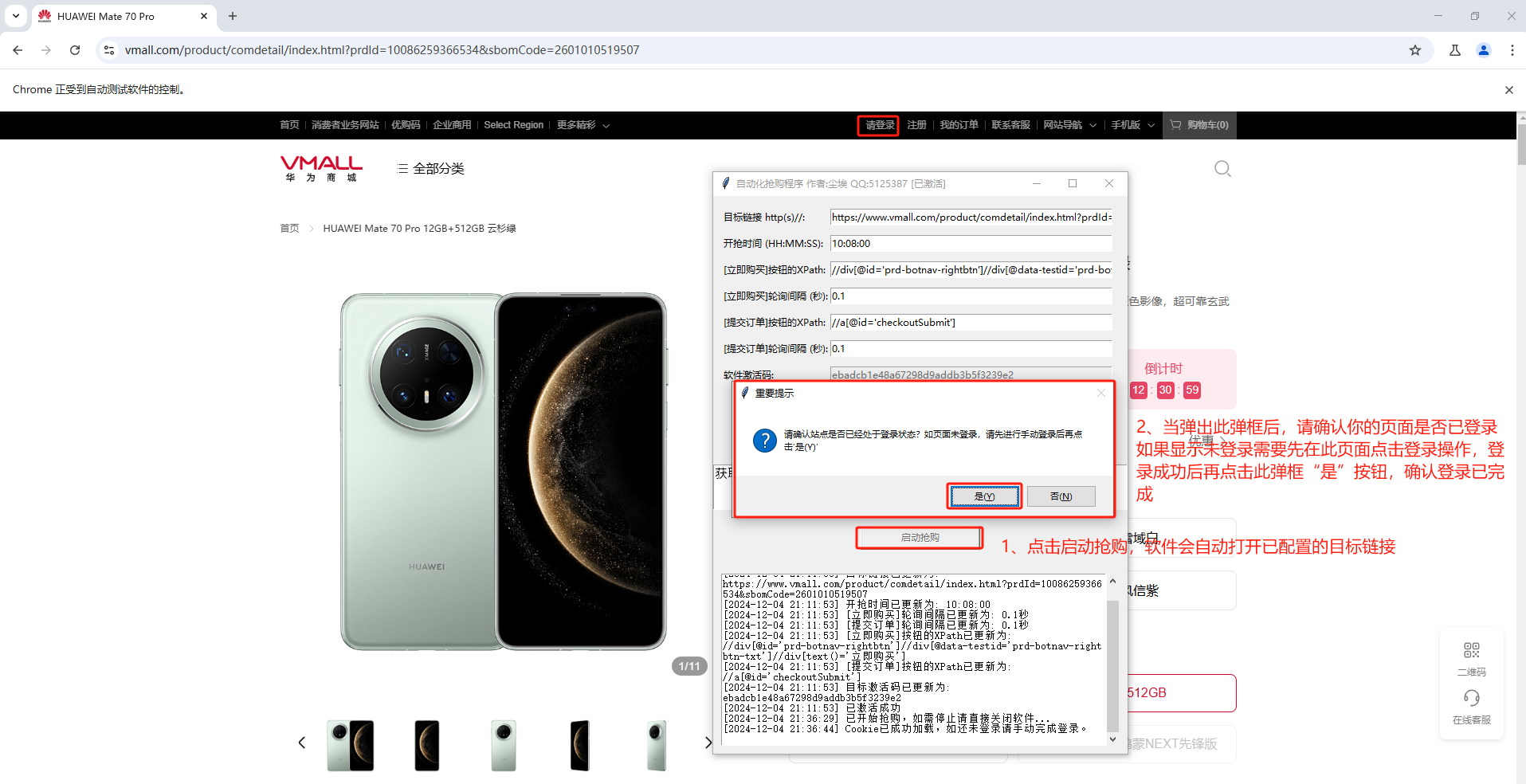Screen dimensions: 1526x784
Task: Click the 首页 breadcrumb link
Action: [x=289, y=229]
